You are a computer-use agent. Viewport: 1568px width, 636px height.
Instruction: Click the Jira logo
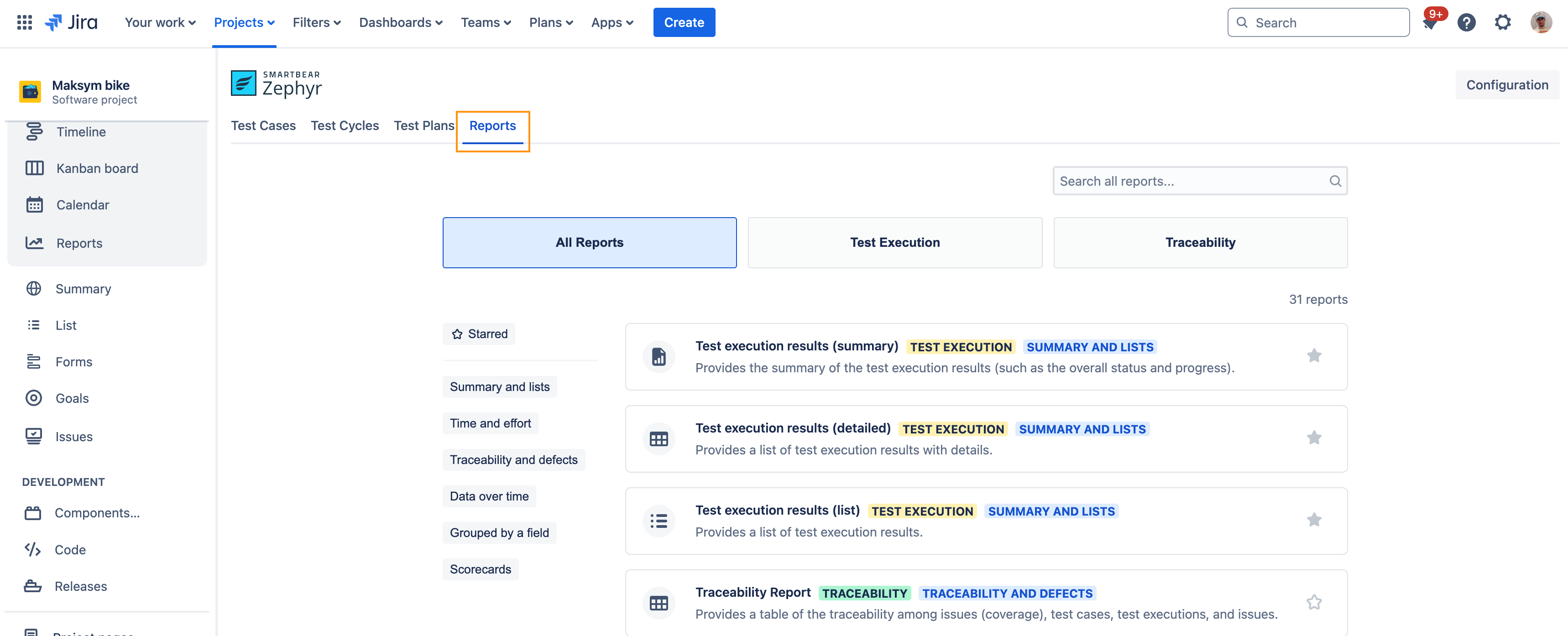72,22
